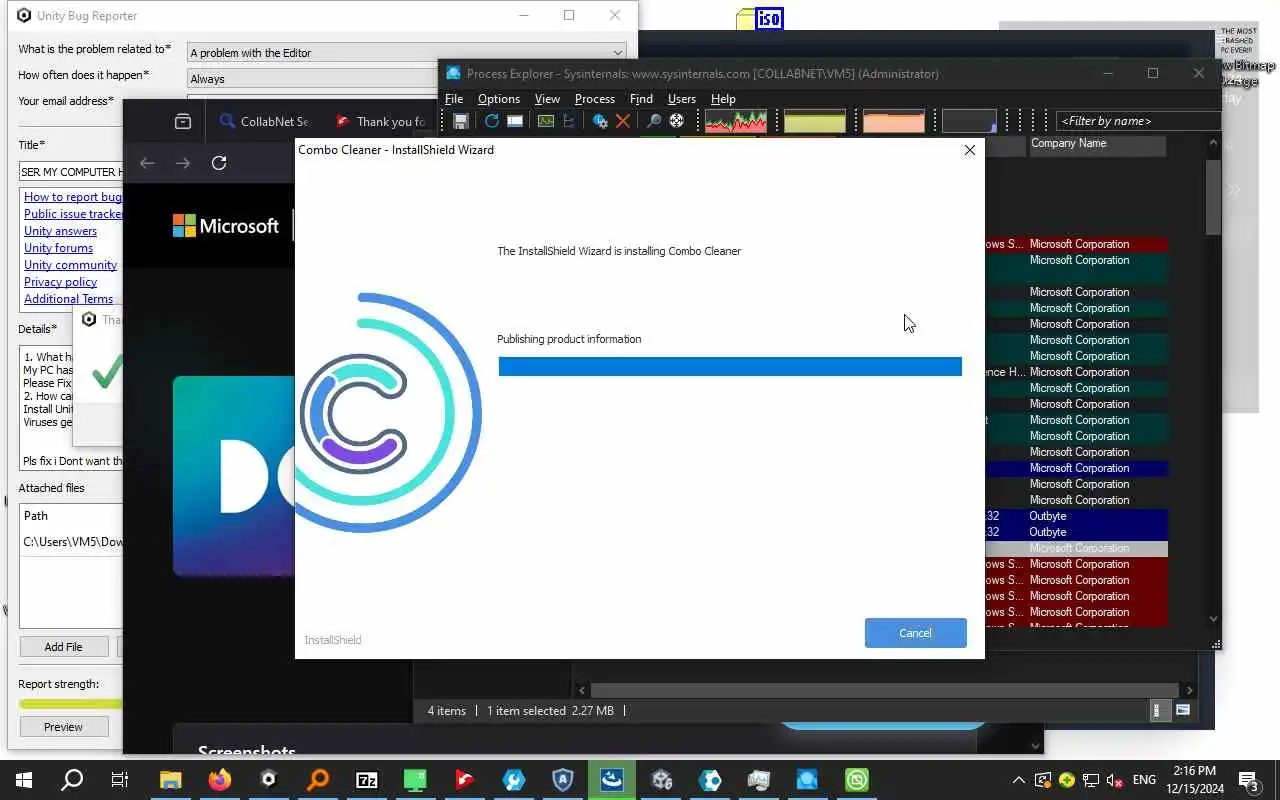The width and height of the screenshot is (1280, 800).
Task: Click the orange magnifier taskbar icon
Action: click(x=318, y=780)
